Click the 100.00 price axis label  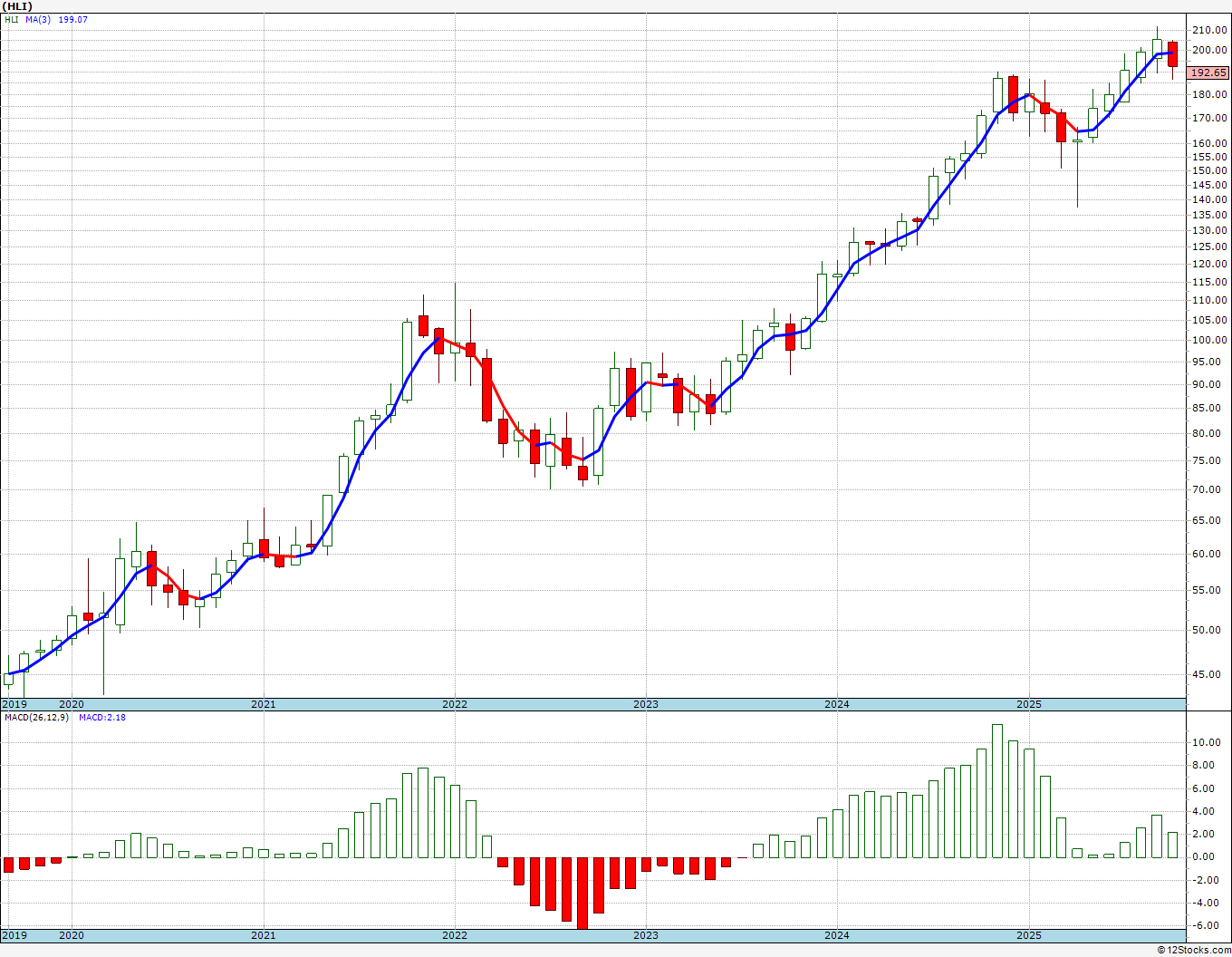(x=1208, y=341)
